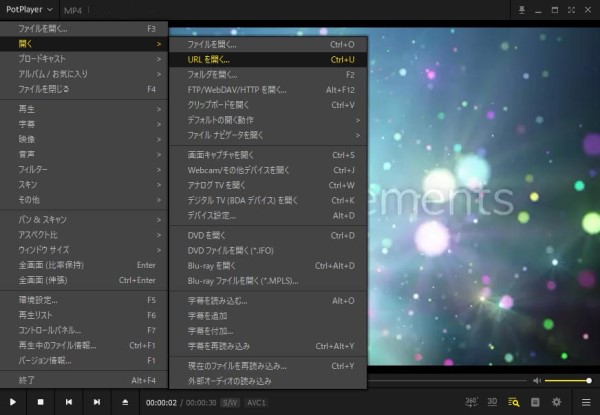Click the seek bar timeline
Image resolution: width=600 pixels, height=415 pixels.
point(447,381)
